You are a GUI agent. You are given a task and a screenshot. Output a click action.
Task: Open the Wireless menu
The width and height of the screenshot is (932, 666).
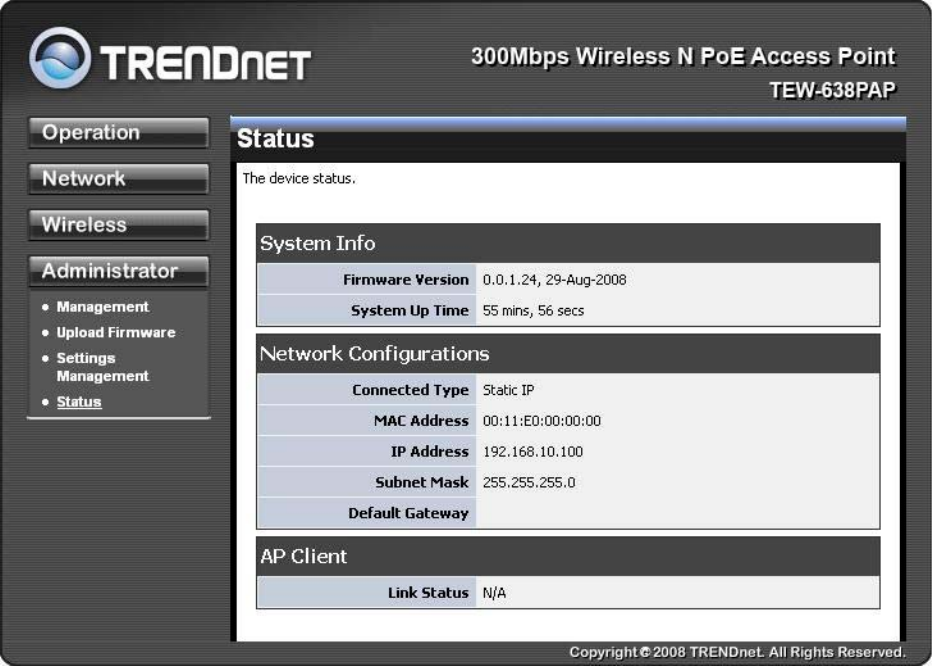tap(118, 225)
